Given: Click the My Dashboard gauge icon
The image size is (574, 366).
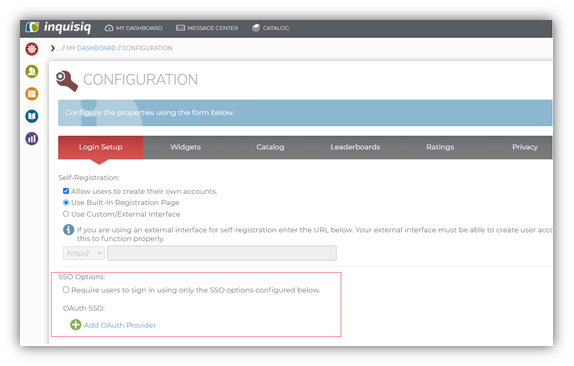Looking at the screenshot, I should 109,28.
